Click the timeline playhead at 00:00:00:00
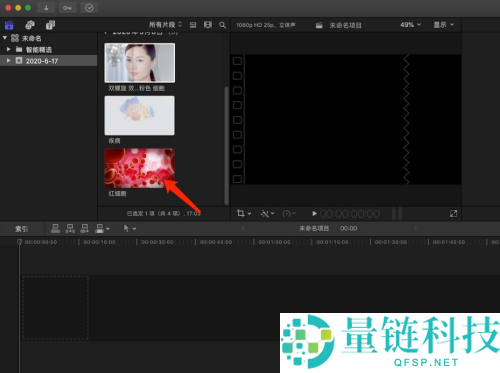The height and width of the screenshot is (373, 500). point(19,242)
